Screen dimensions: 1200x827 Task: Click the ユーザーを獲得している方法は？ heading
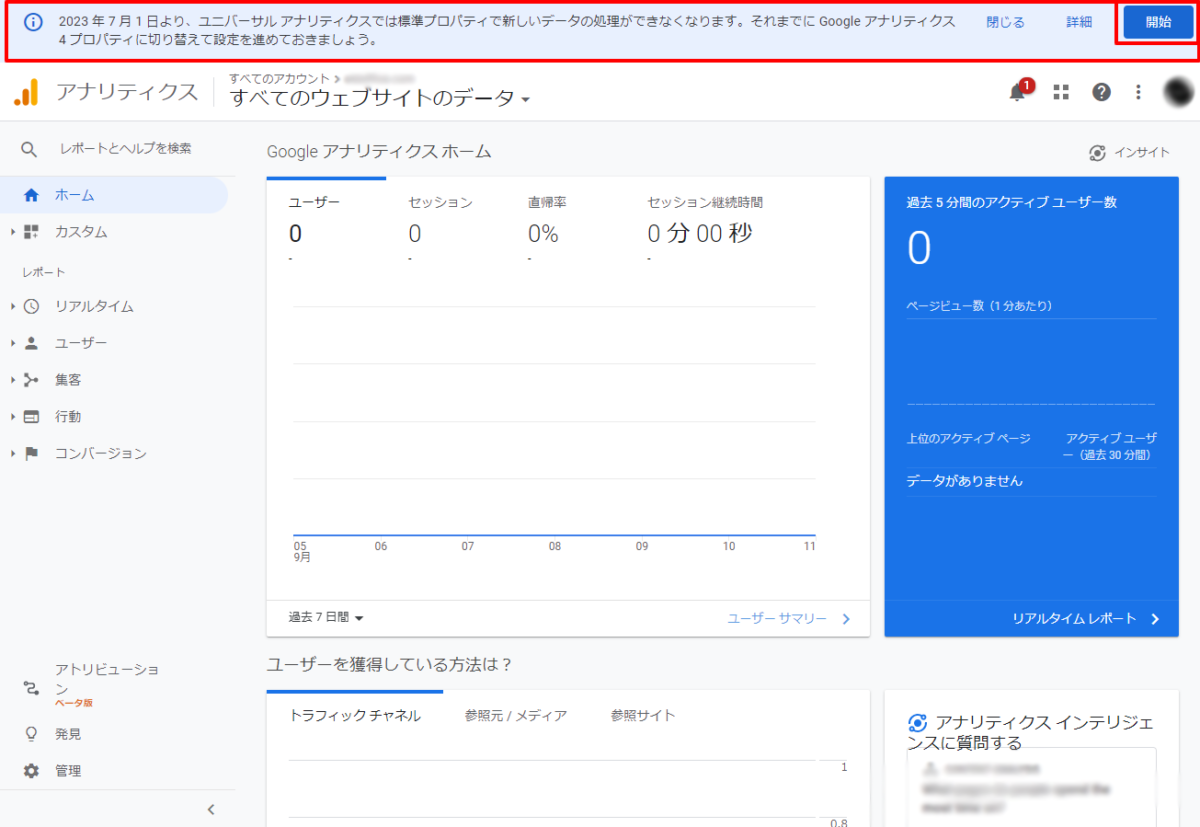pyautogui.click(x=390, y=665)
